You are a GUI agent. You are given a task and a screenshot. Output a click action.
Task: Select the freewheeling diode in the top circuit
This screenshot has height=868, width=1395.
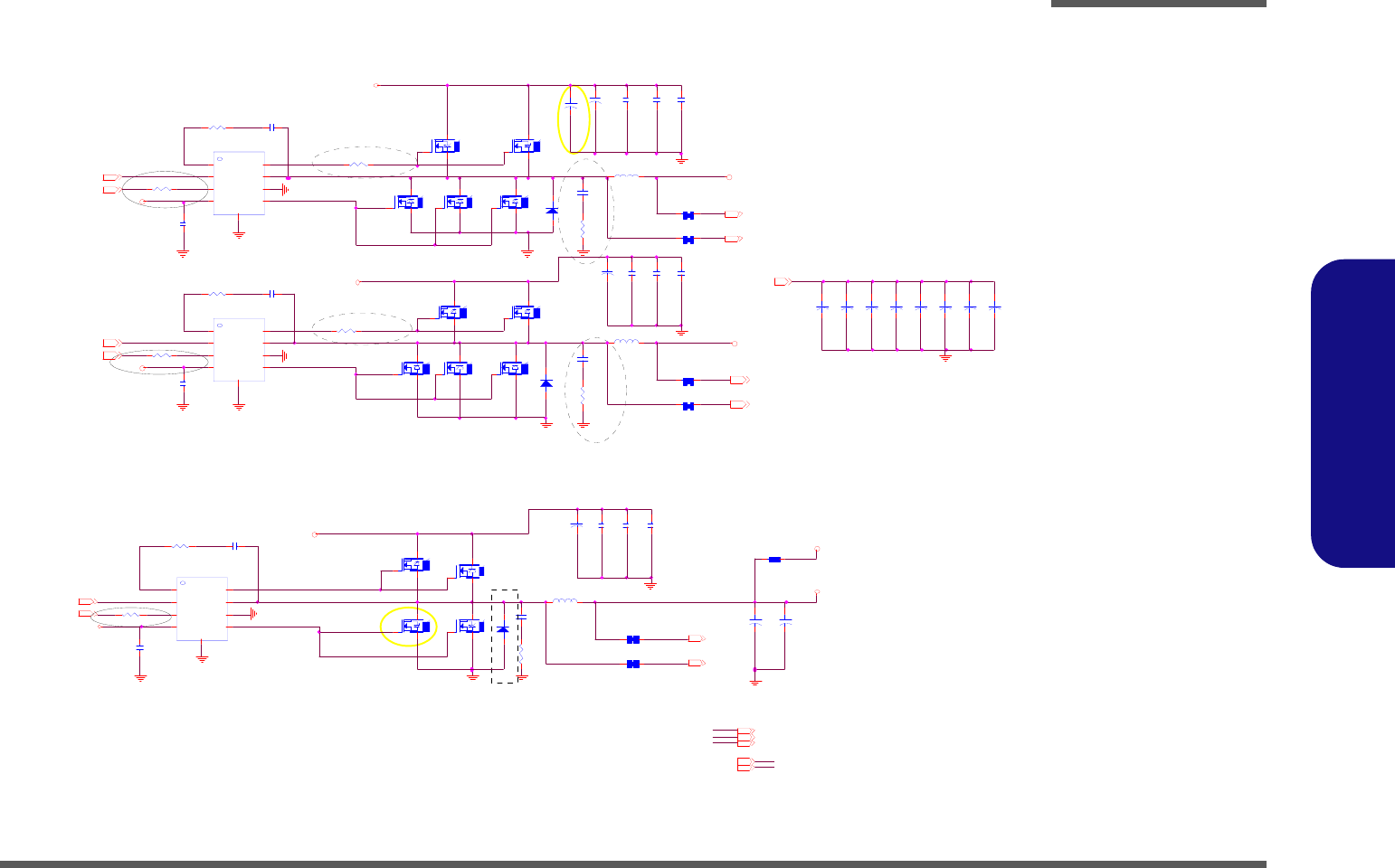tap(552, 211)
